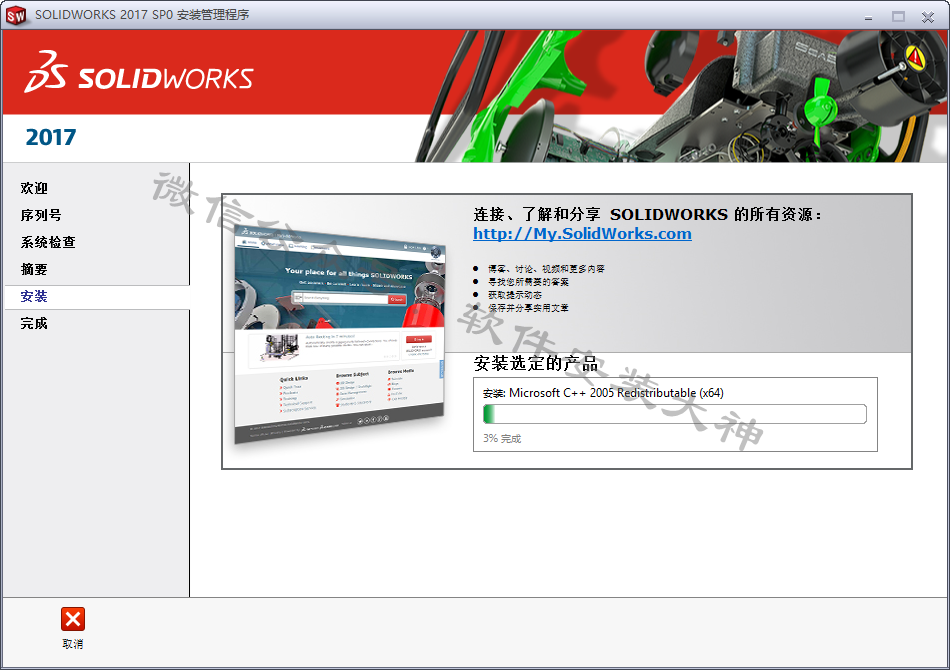Click the '博客、讨论、视频和更多内容' bullet

pyautogui.click(x=546, y=269)
